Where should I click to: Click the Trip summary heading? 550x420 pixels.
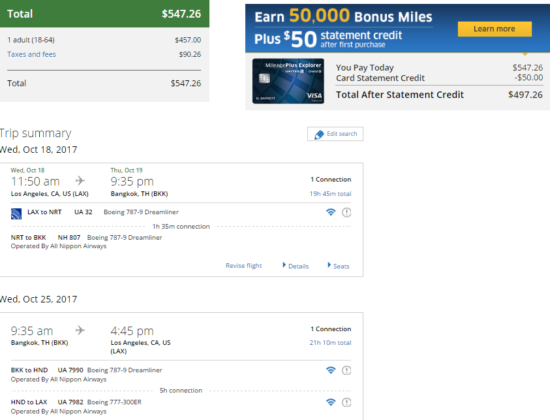[x=35, y=133]
